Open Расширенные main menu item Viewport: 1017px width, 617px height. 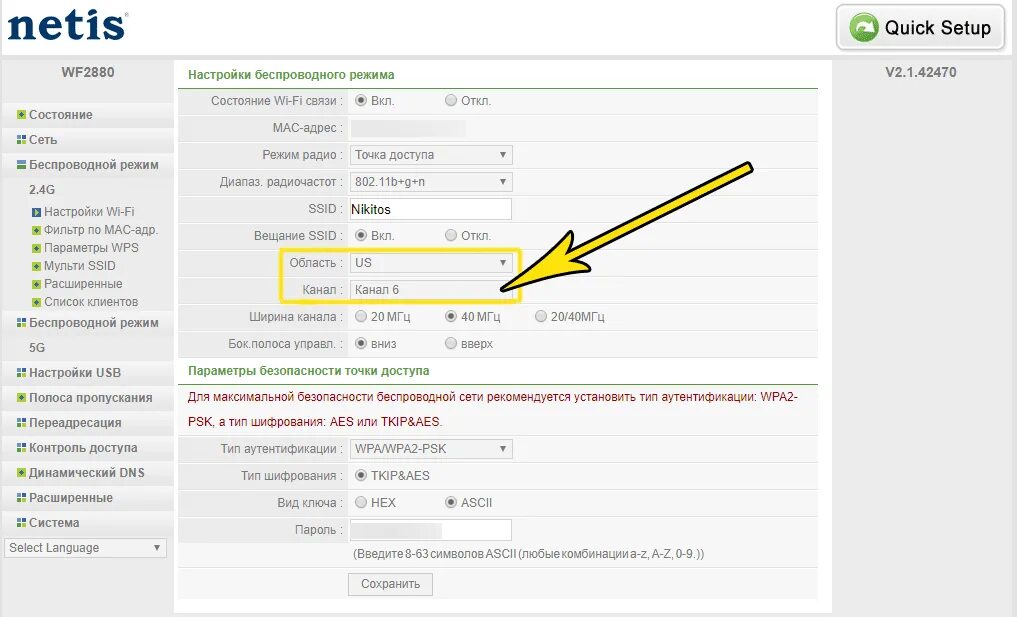71,498
